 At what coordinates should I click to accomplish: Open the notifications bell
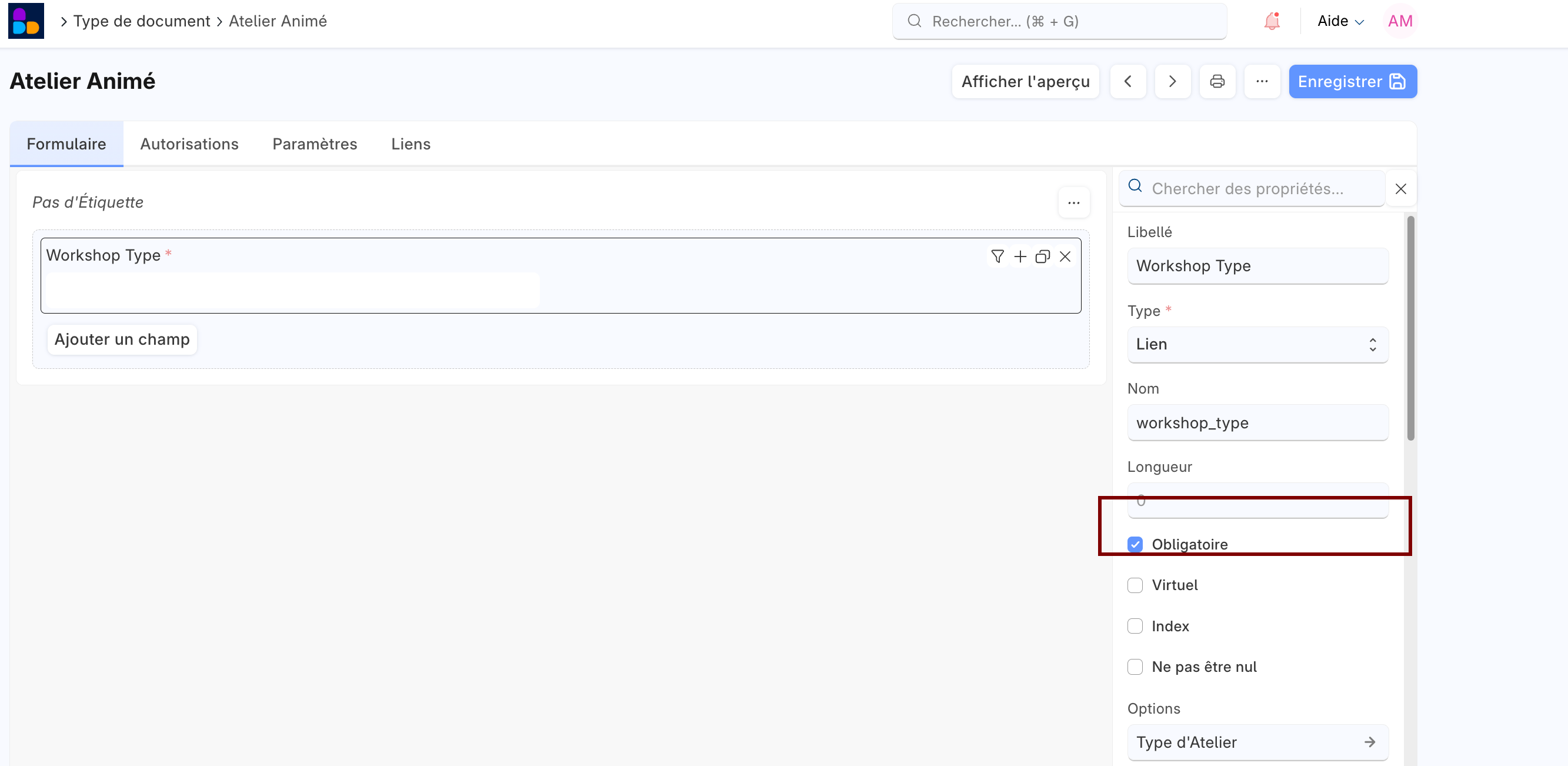(1272, 21)
